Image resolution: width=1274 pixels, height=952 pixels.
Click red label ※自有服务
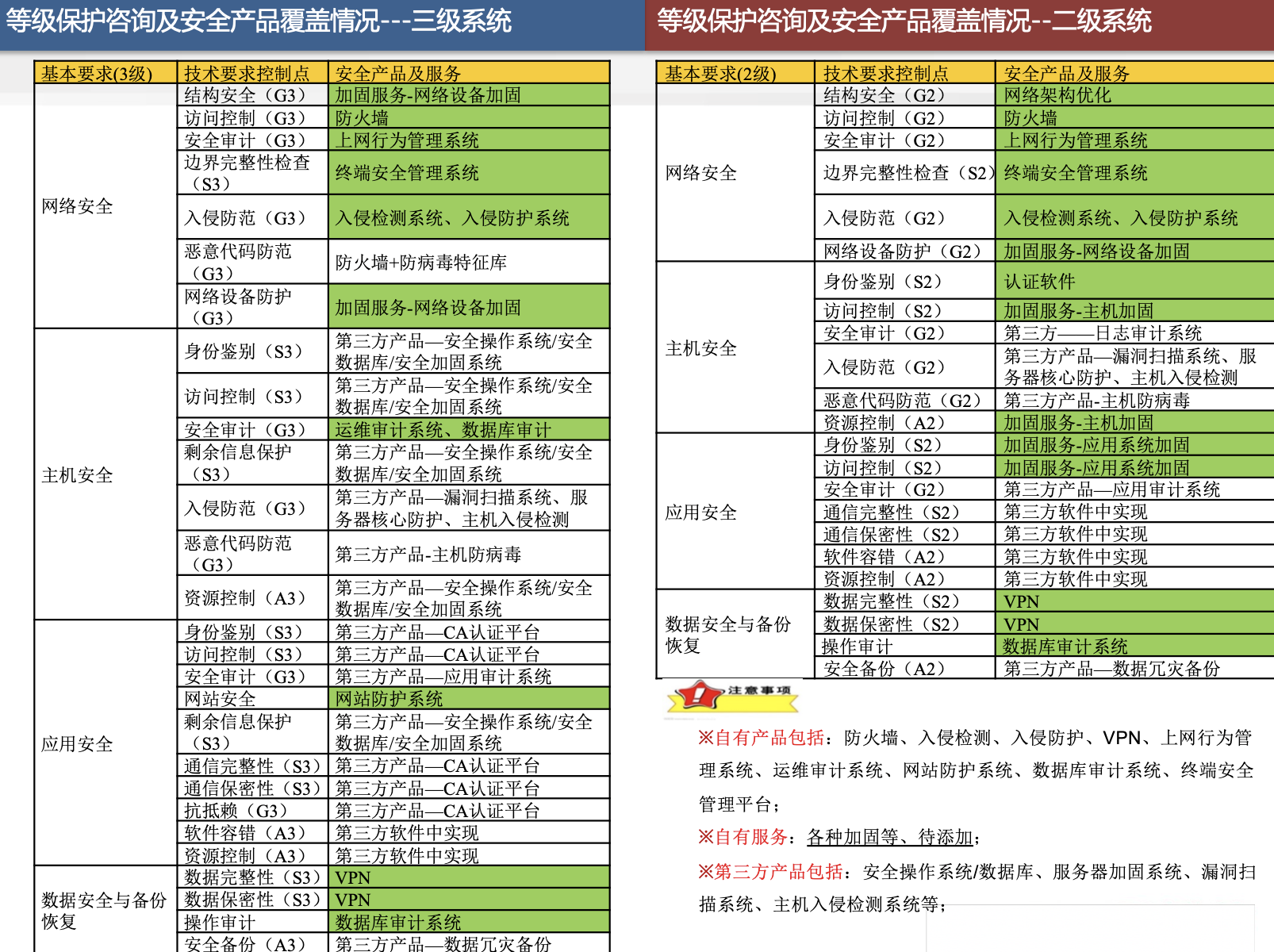pos(743,837)
